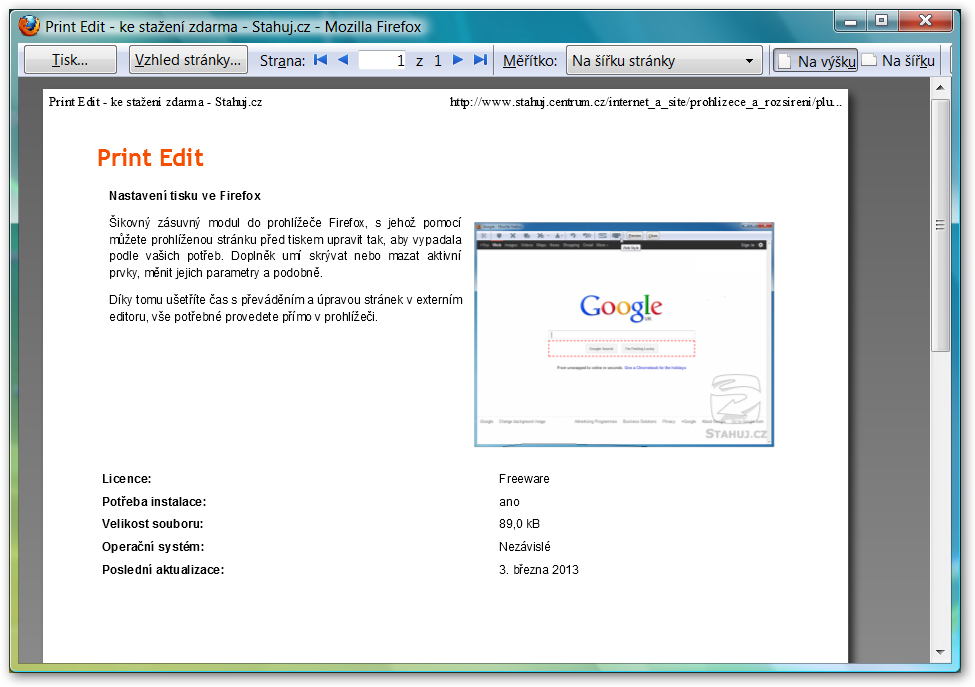Minimize the Firefox window
Image resolution: width=975 pixels, height=687 pixels.
click(851, 21)
